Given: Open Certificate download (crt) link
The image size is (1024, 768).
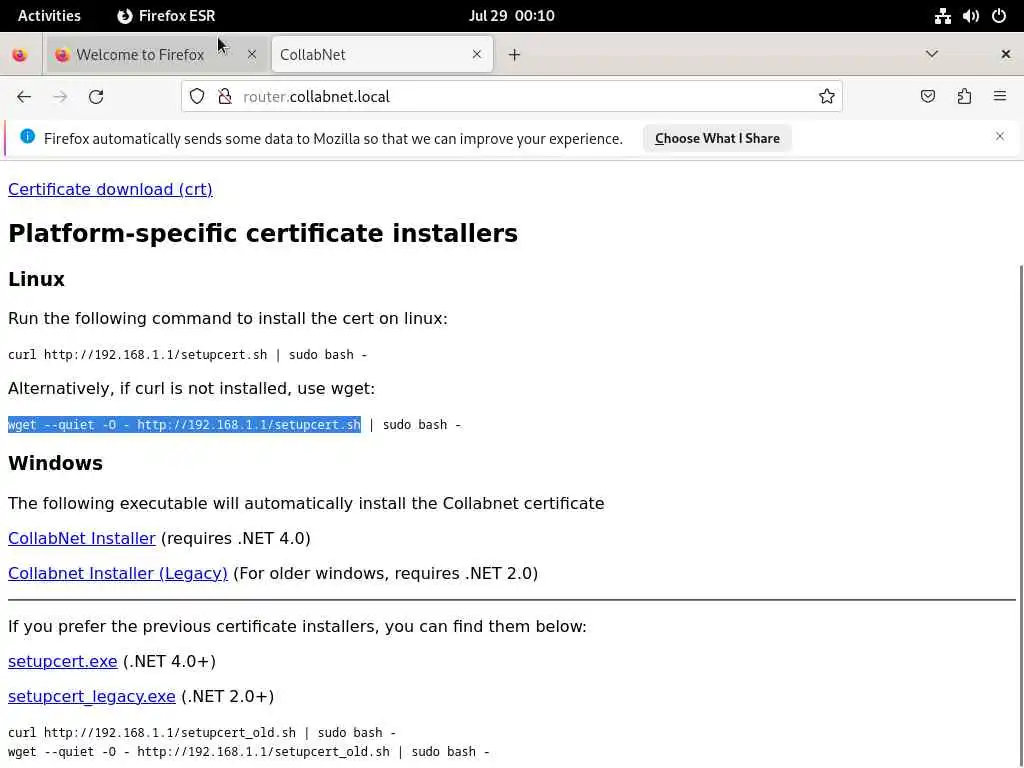Looking at the screenshot, I should (110, 189).
